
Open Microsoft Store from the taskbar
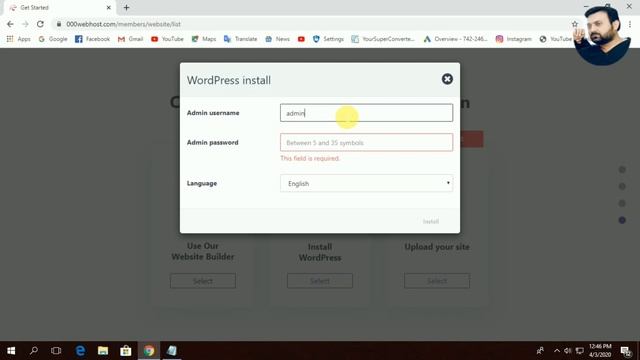[126, 351]
